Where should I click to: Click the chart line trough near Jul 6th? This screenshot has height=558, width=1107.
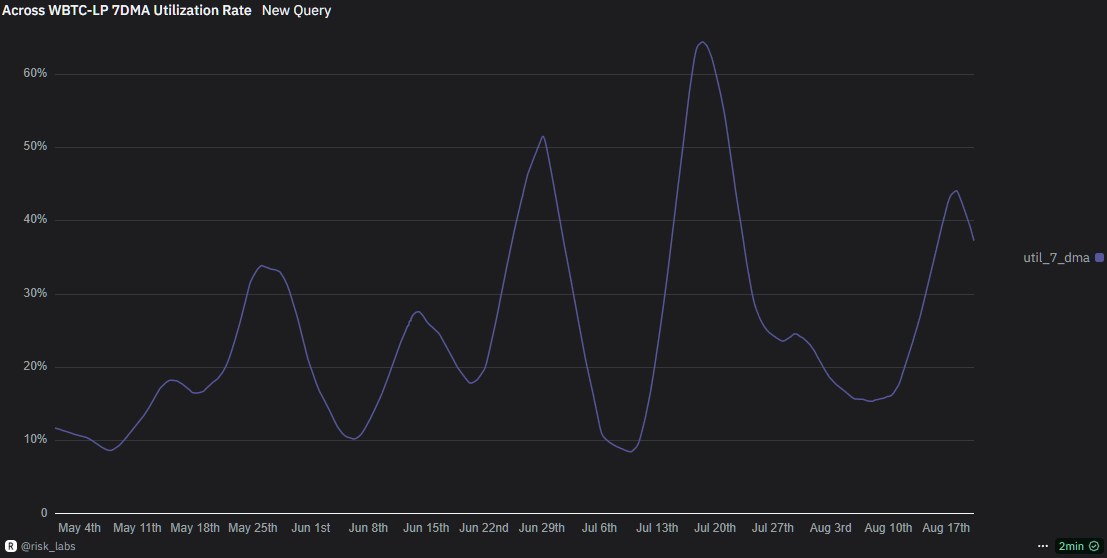629,452
